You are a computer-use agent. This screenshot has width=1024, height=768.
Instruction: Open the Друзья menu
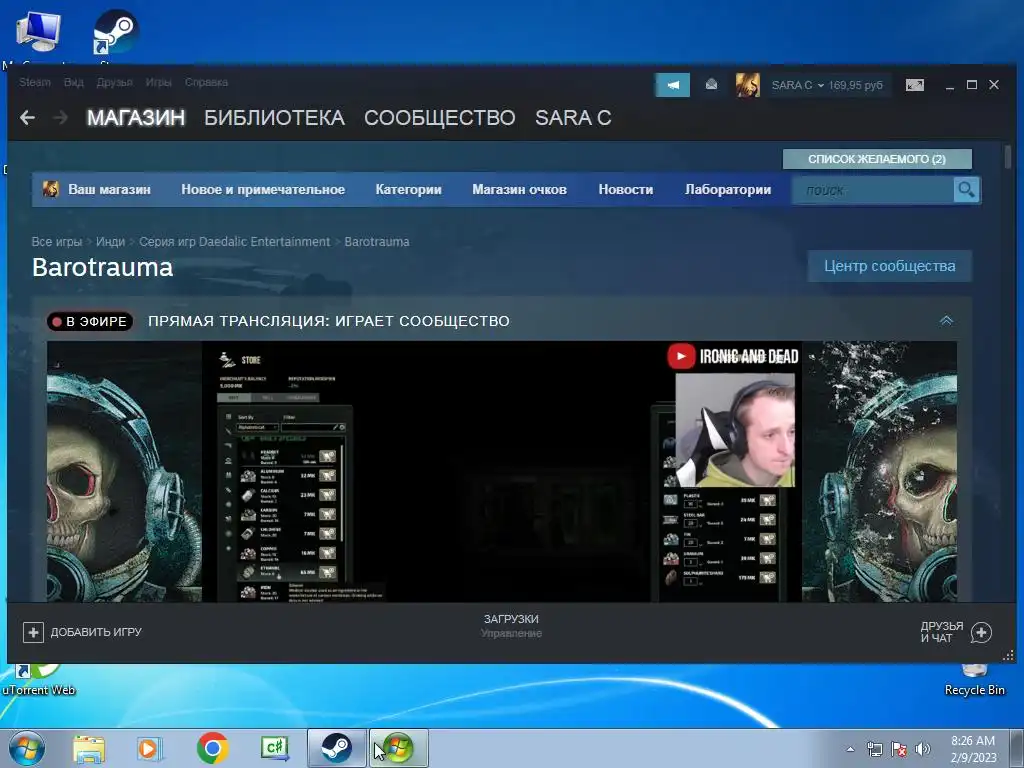pos(114,82)
